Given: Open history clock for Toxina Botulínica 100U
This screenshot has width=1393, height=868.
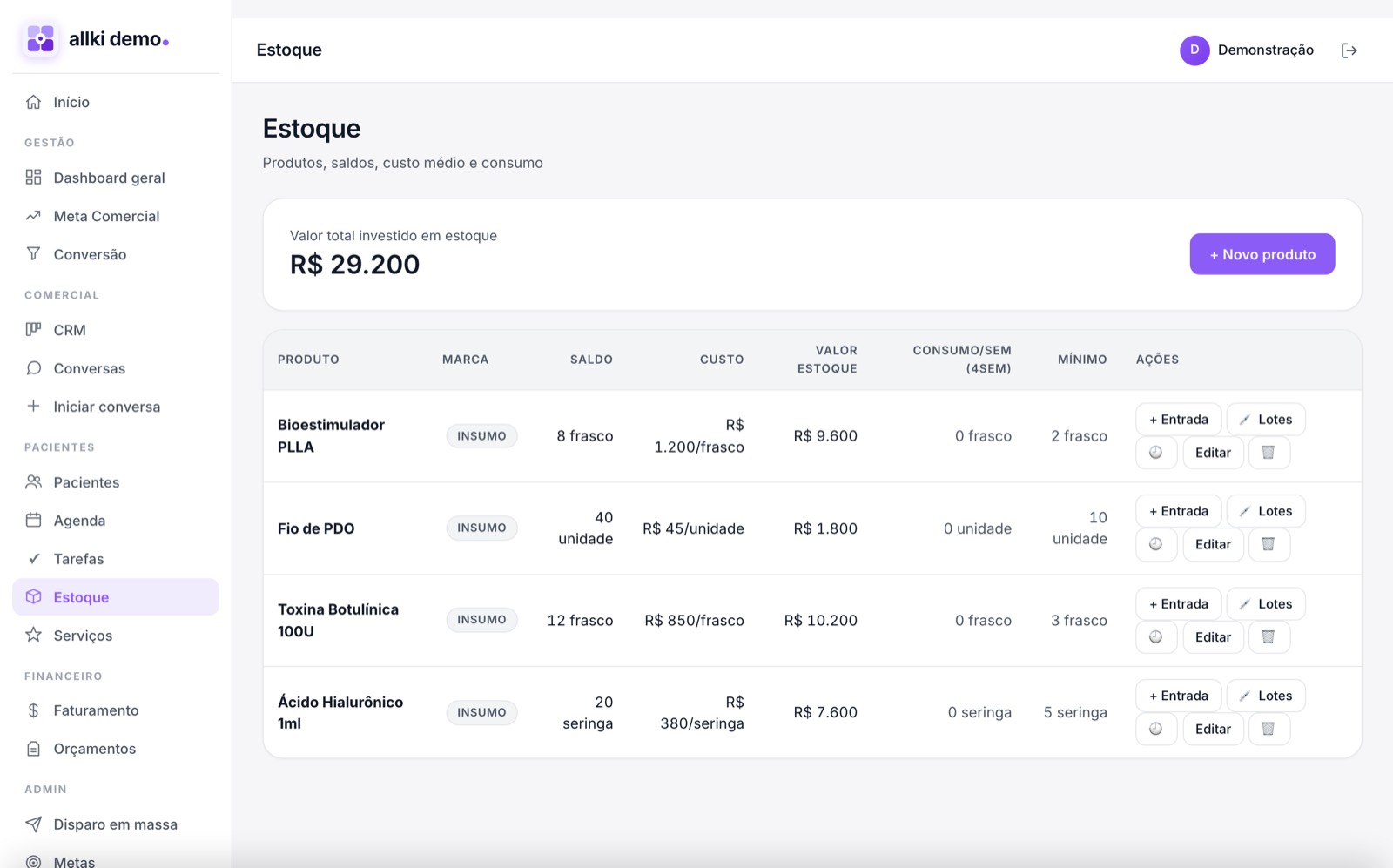Looking at the screenshot, I should [x=1156, y=637].
